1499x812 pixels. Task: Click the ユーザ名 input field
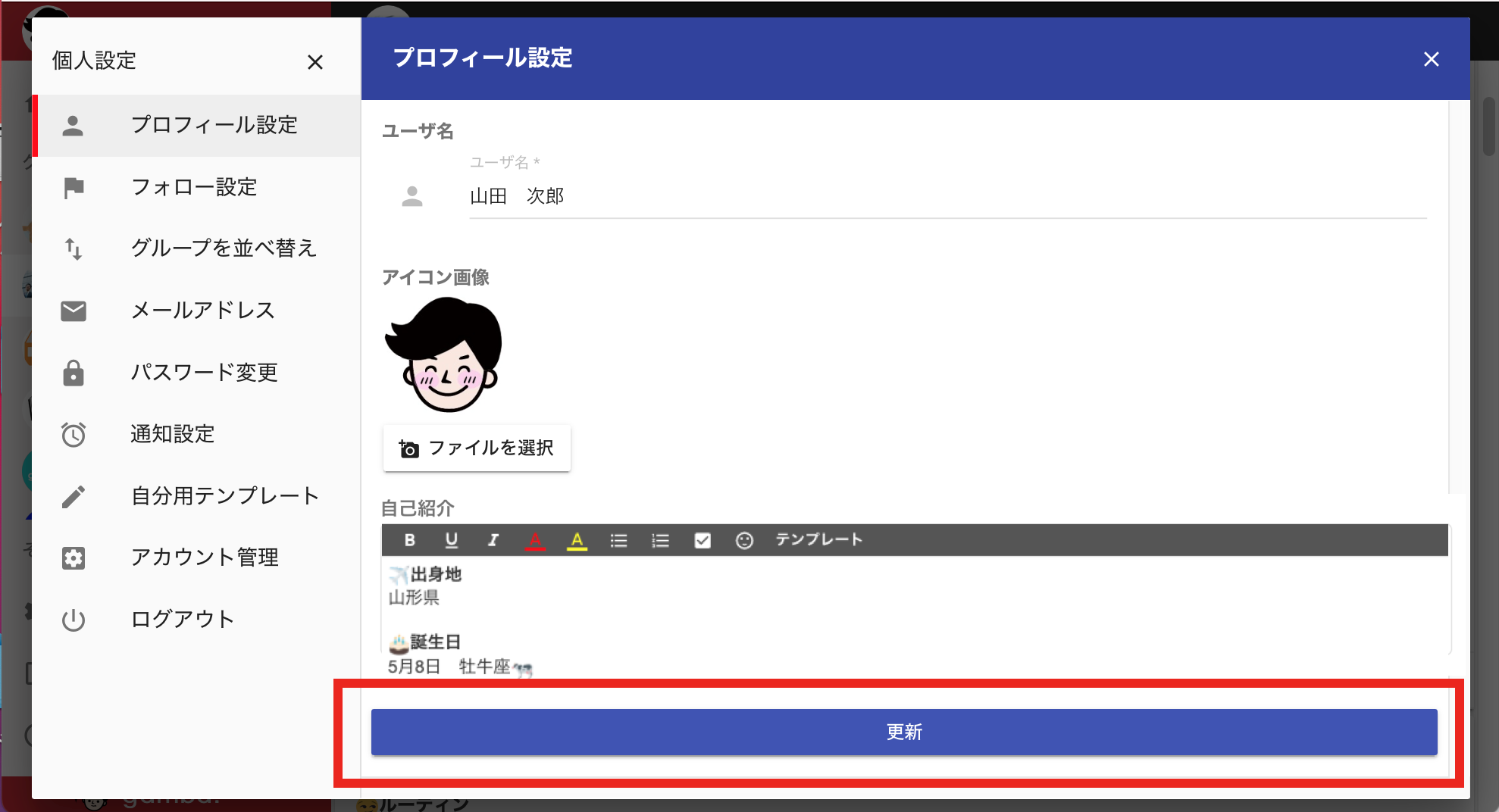coord(948,196)
